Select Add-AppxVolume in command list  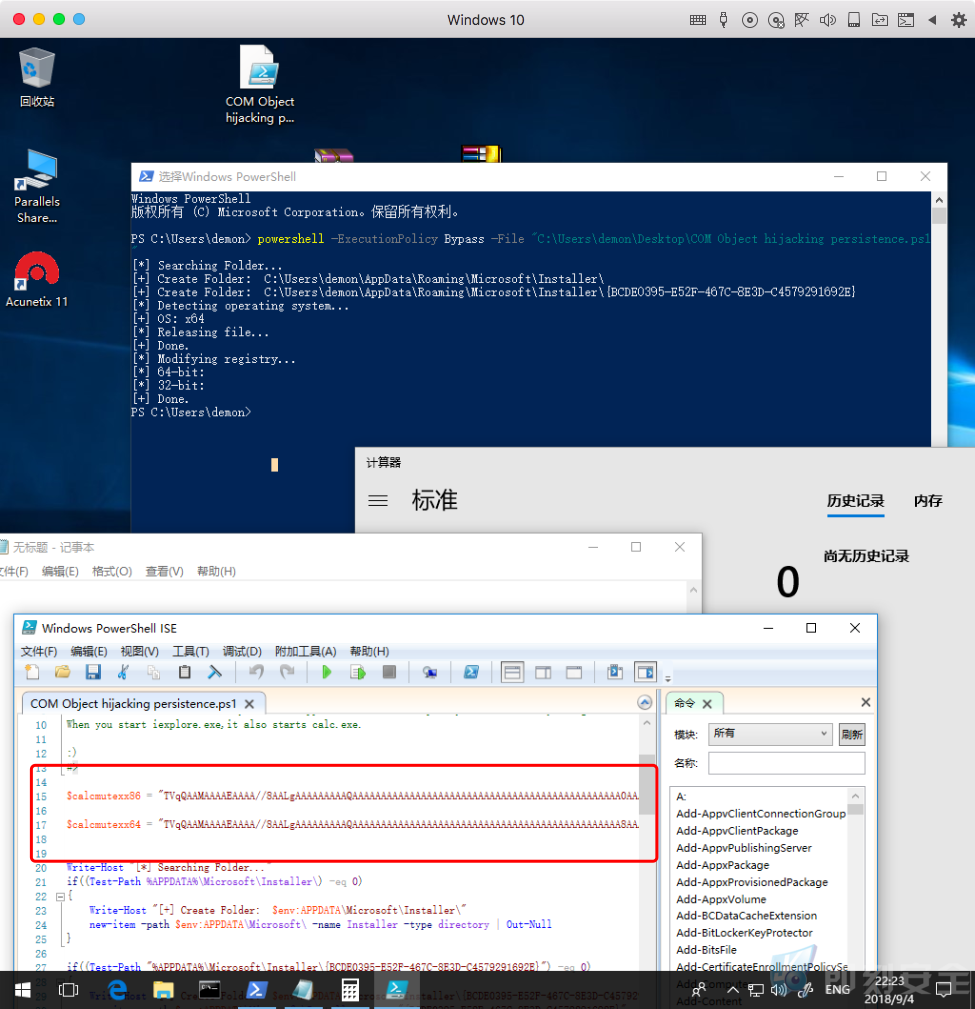(x=721, y=899)
